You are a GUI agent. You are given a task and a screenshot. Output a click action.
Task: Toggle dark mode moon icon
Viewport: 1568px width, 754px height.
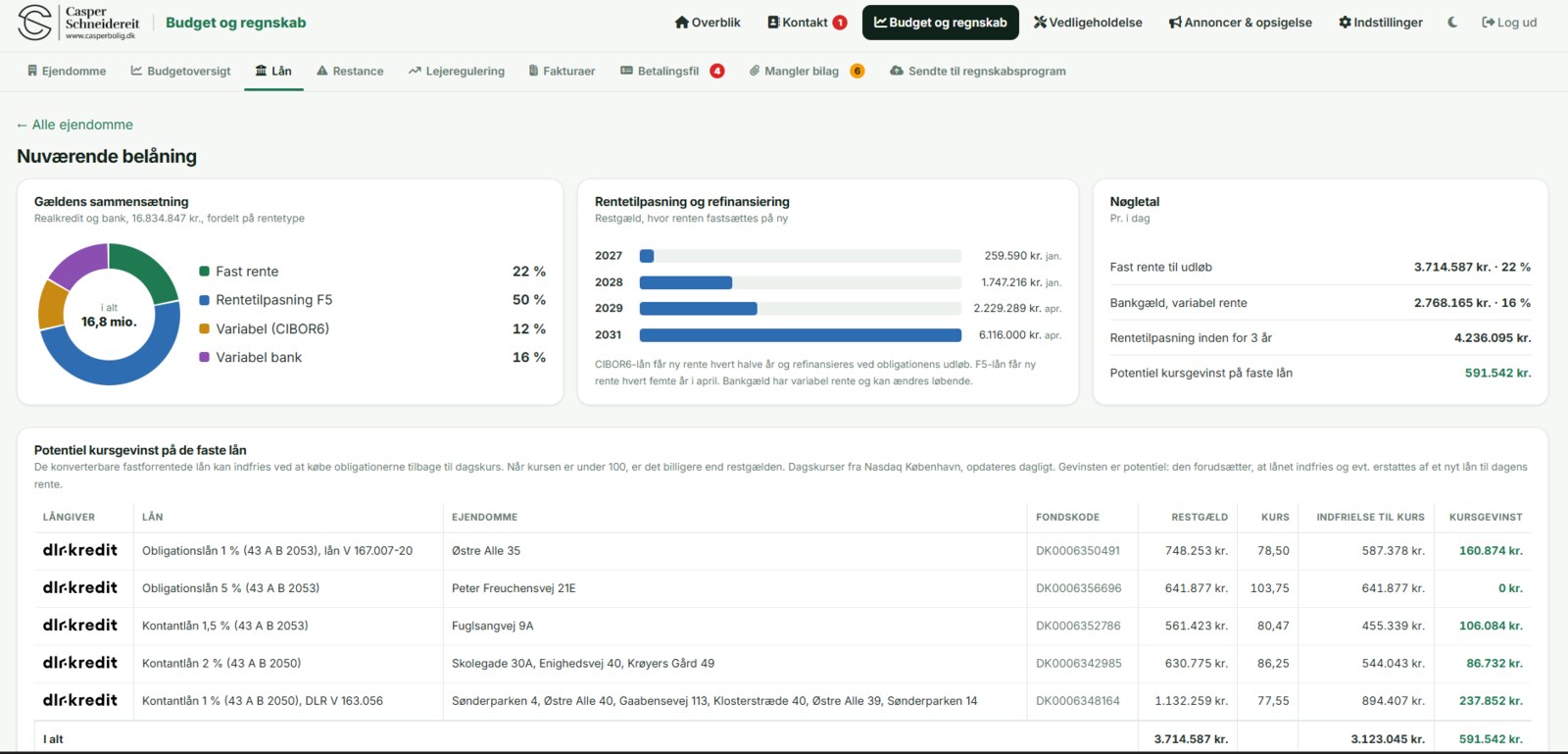(1452, 23)
